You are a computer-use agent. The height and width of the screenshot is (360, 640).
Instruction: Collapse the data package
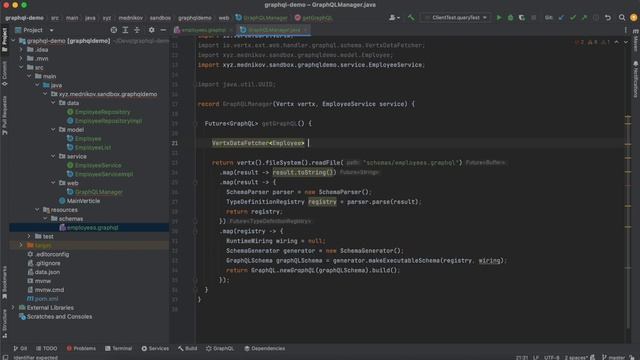click(x=53, y=103)
